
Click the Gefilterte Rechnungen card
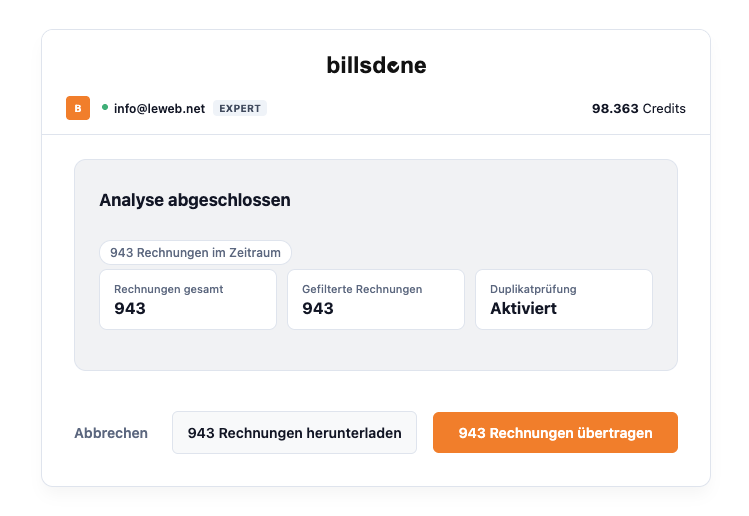[x=376, y=300]
